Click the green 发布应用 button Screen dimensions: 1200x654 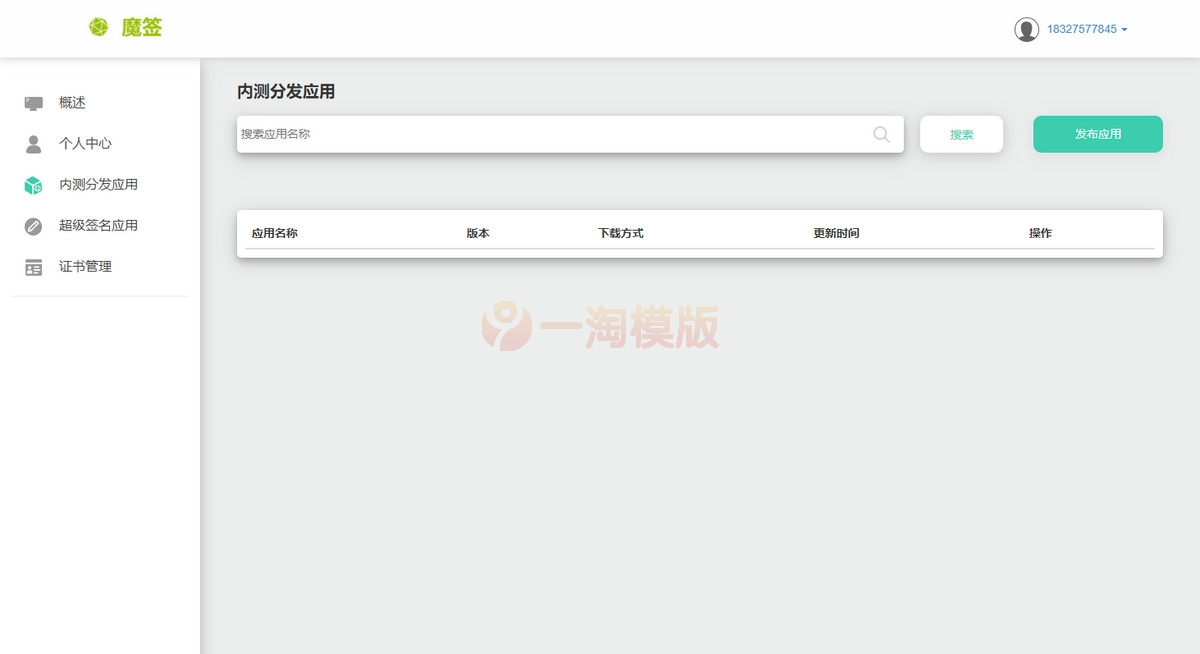coord(1097,133)
